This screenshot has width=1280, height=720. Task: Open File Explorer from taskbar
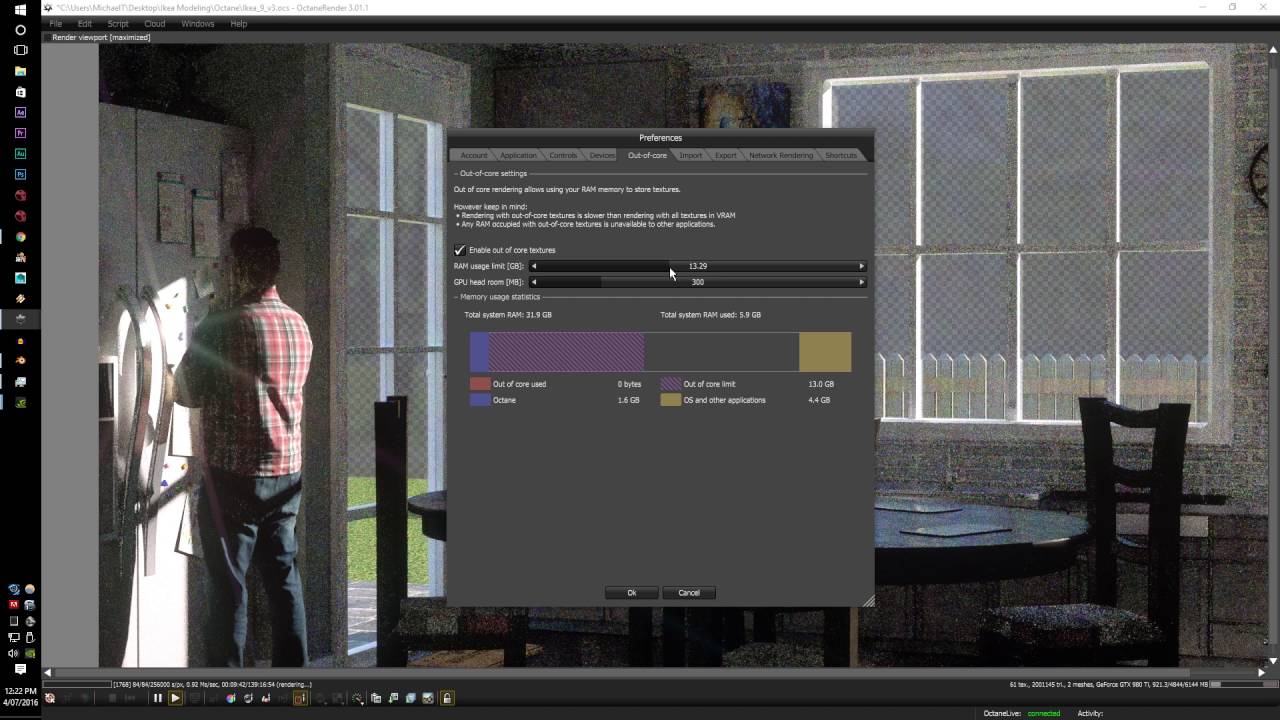coord(20,71)
